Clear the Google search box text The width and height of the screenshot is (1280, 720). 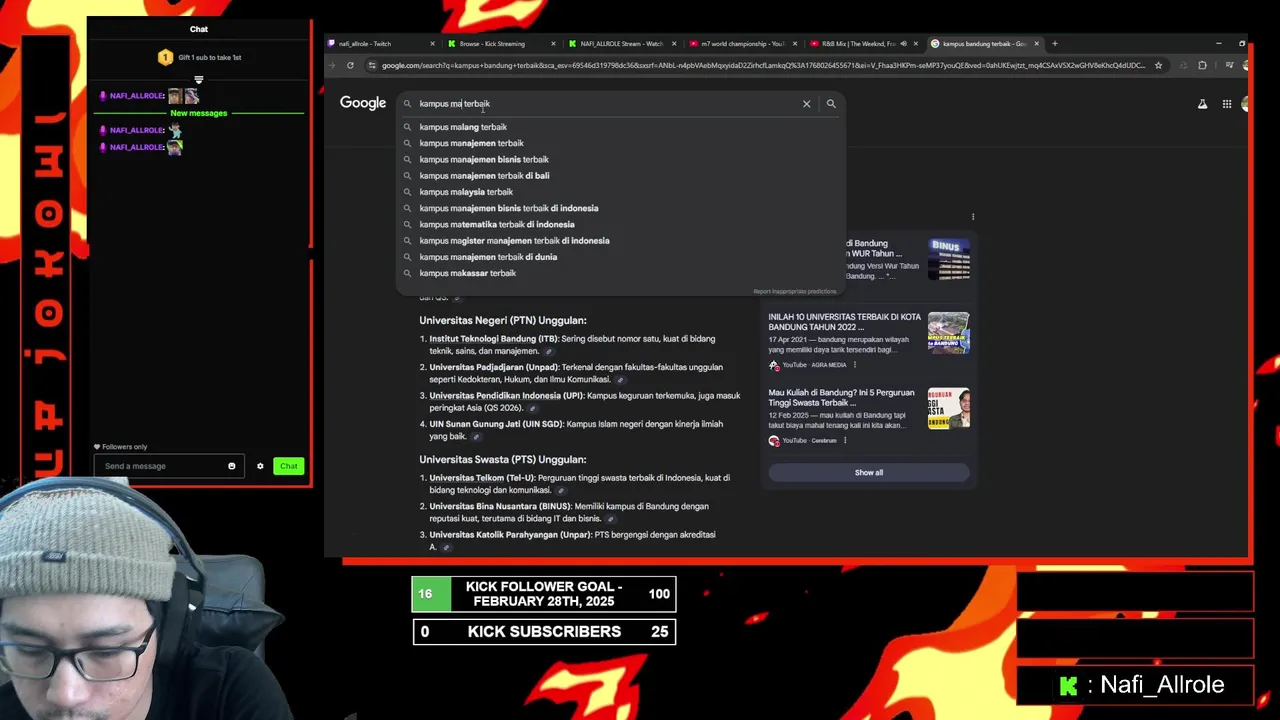click(x=806, y=104)
